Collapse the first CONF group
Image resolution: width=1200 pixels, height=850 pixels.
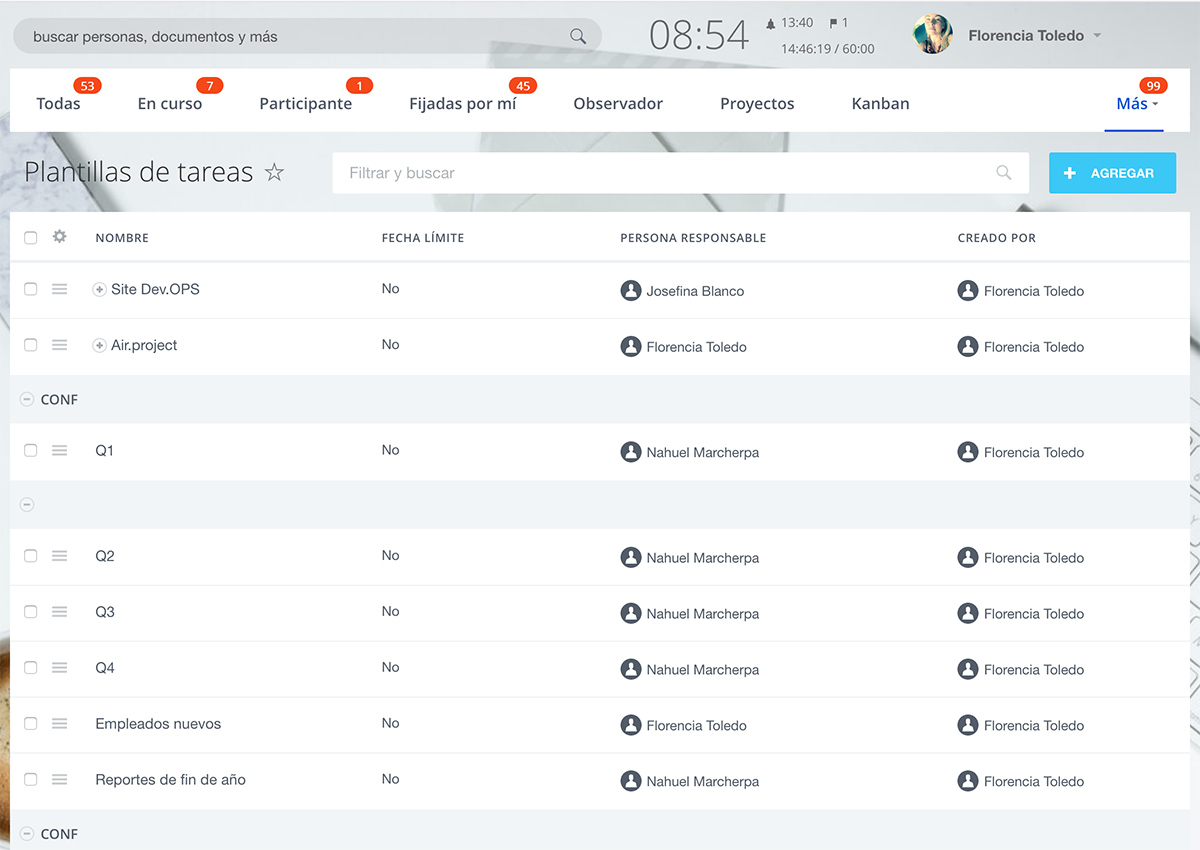pyautogui.click(x=27, y=400)
